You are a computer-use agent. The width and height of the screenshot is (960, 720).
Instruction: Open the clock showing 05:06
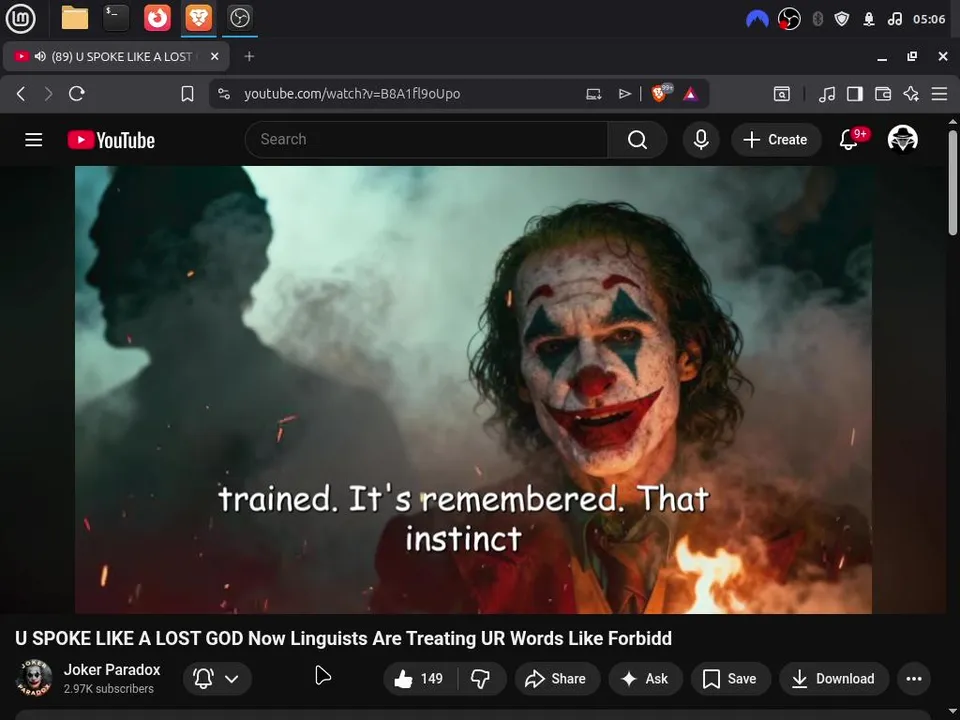click(x=929, y=19)
